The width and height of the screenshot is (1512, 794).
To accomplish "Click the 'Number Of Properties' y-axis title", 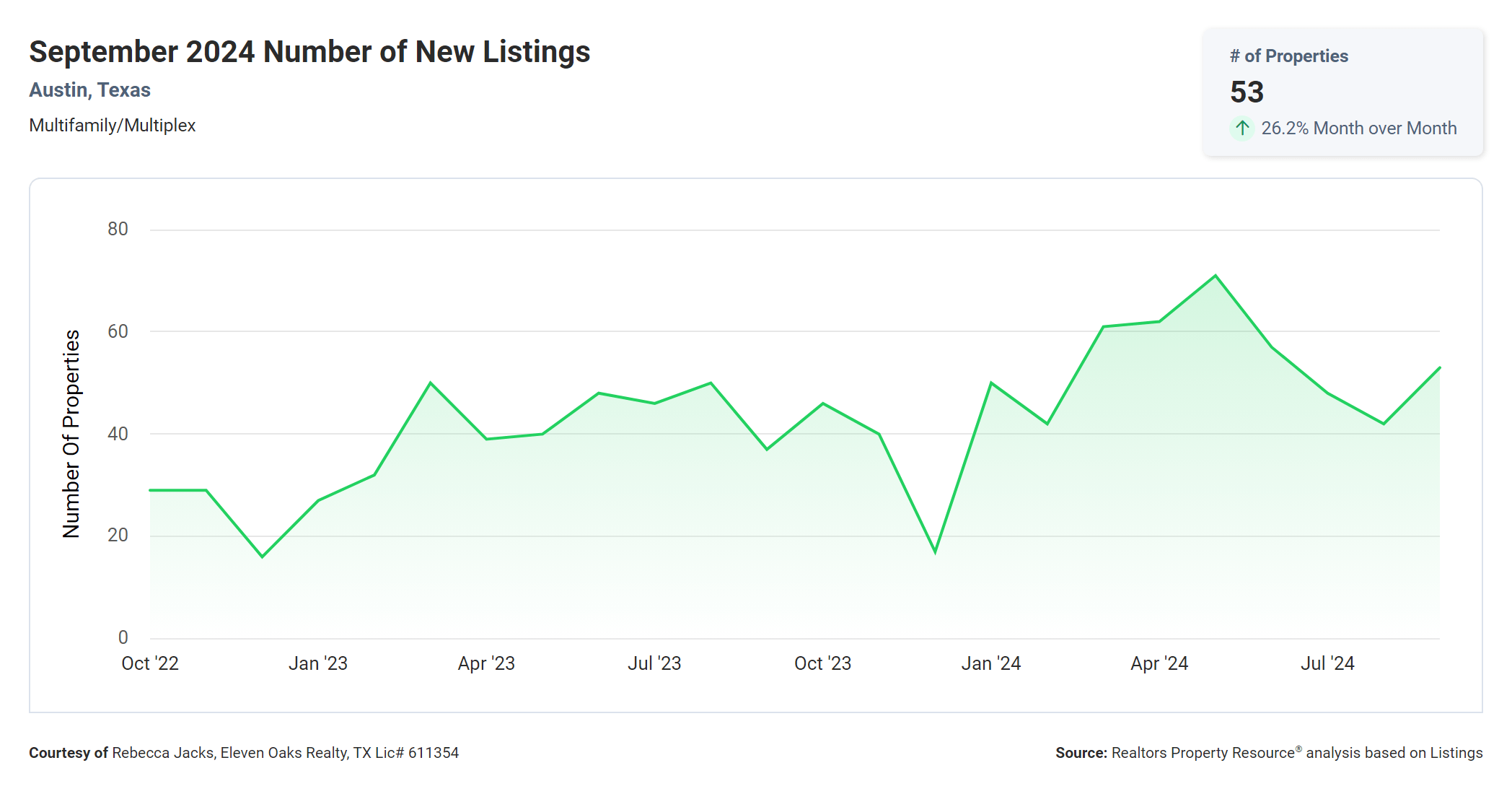I will (x=71, y=434).
